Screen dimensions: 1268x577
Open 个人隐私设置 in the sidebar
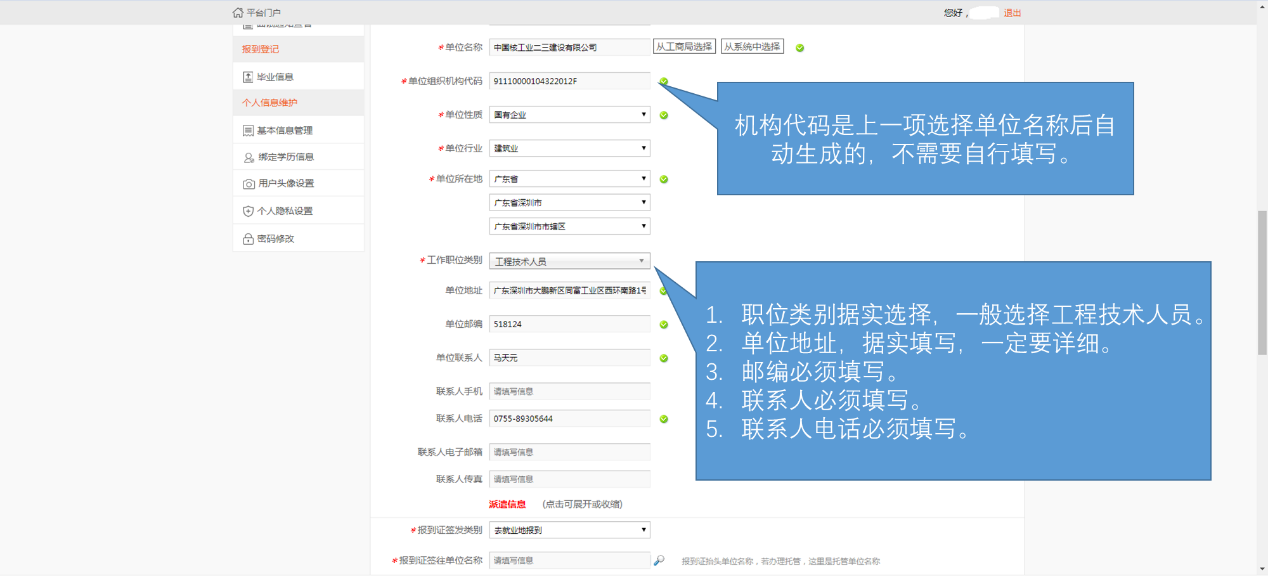285,211
